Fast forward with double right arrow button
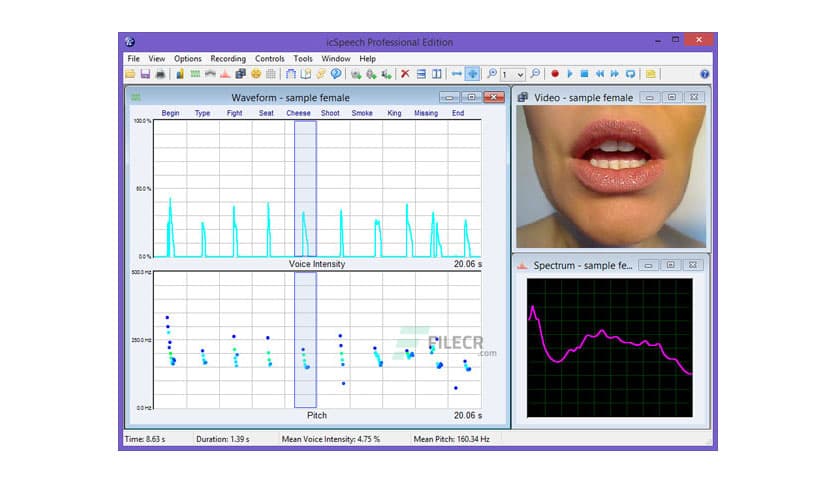The image size is (836, 484). [615, 74]
